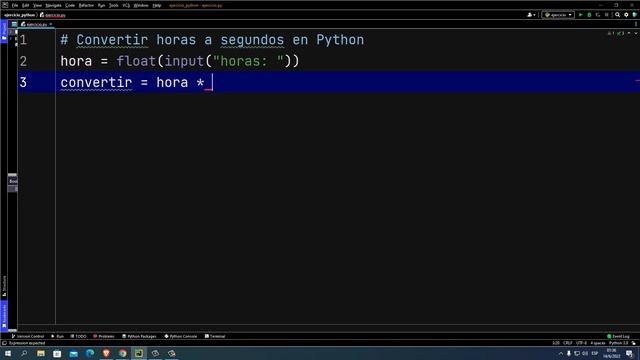Open Mail app from the taskbar

[x=73, y=353]
